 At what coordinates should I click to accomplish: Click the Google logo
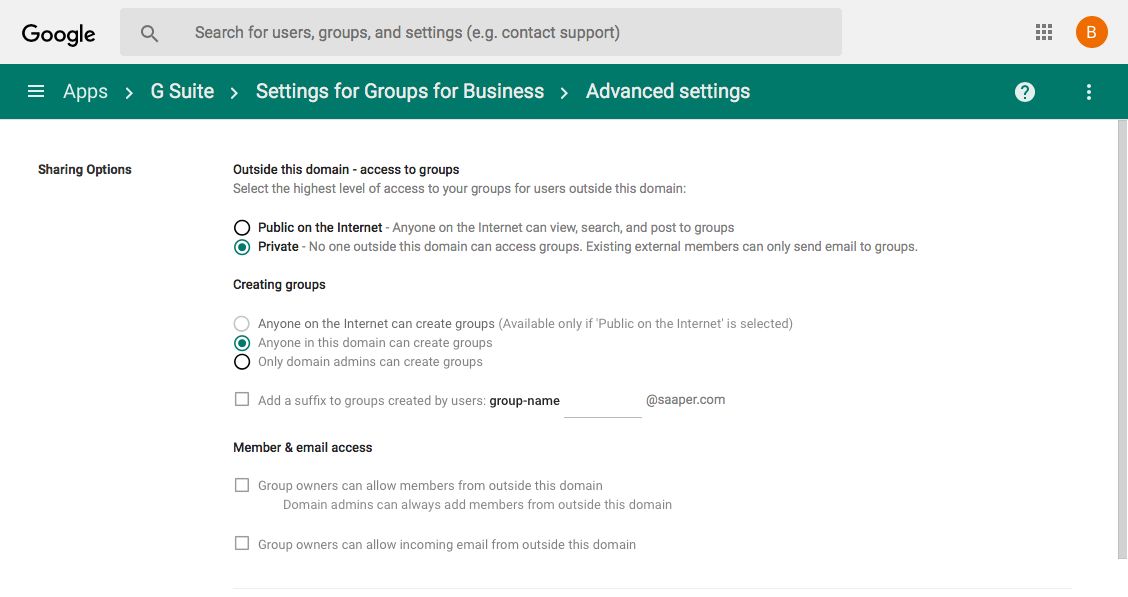click(59, 33)
